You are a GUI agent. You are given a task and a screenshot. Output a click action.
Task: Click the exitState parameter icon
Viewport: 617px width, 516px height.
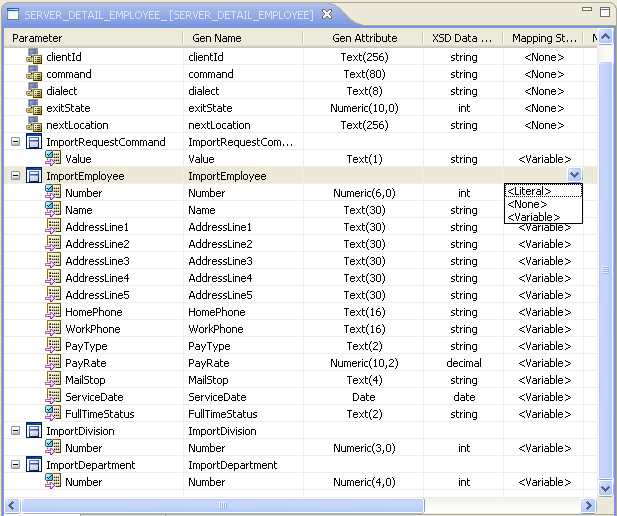(x=34, y=108)
